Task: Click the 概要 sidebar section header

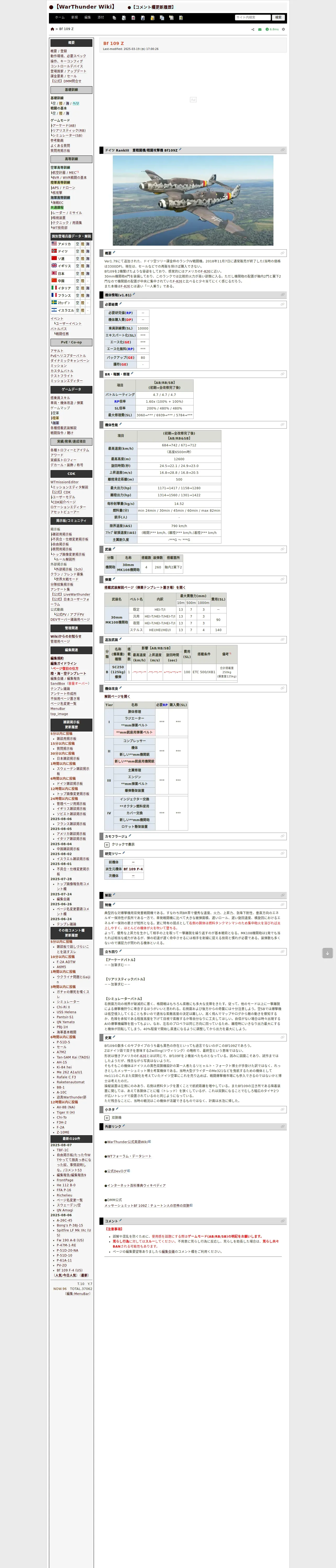Action: [71, 43]
